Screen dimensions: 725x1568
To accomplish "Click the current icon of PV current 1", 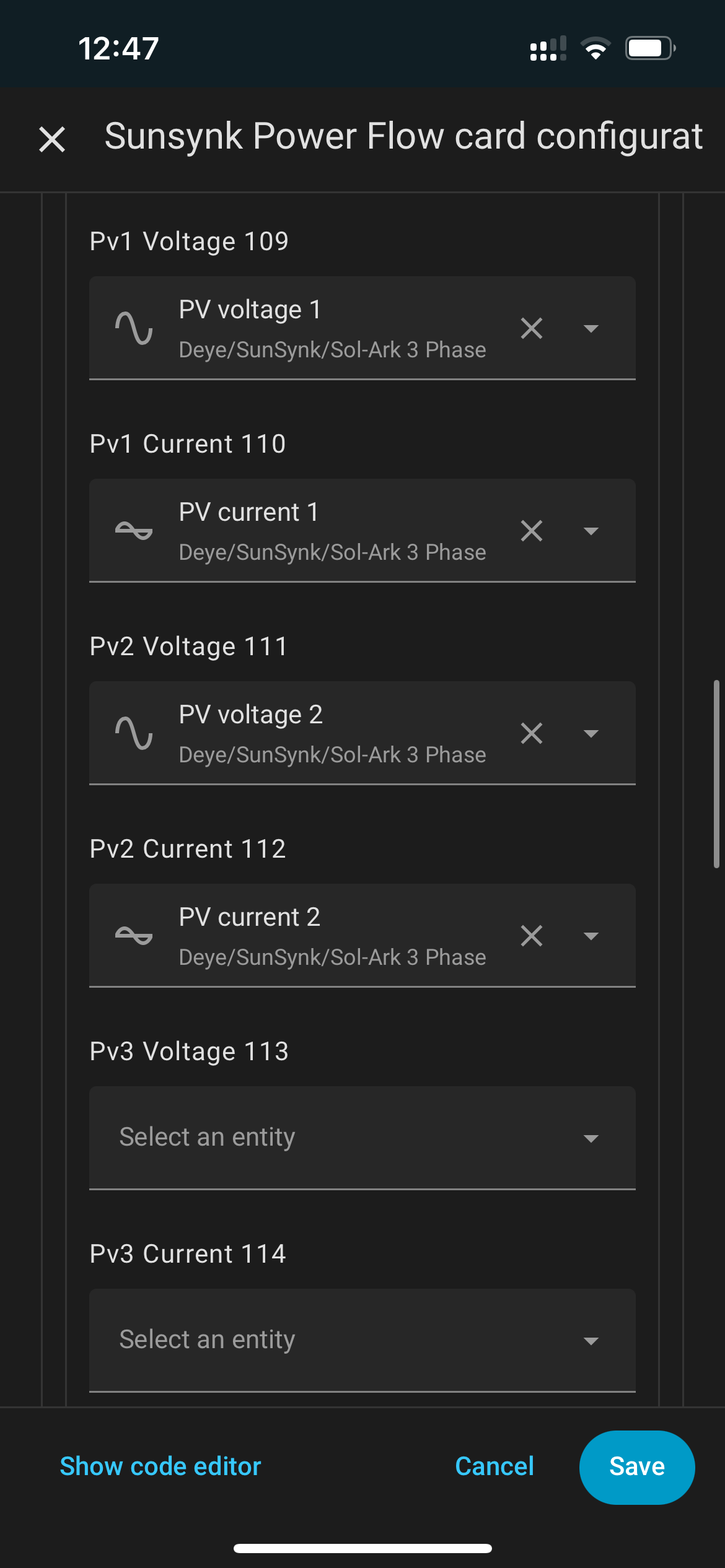I will point(134,531).
